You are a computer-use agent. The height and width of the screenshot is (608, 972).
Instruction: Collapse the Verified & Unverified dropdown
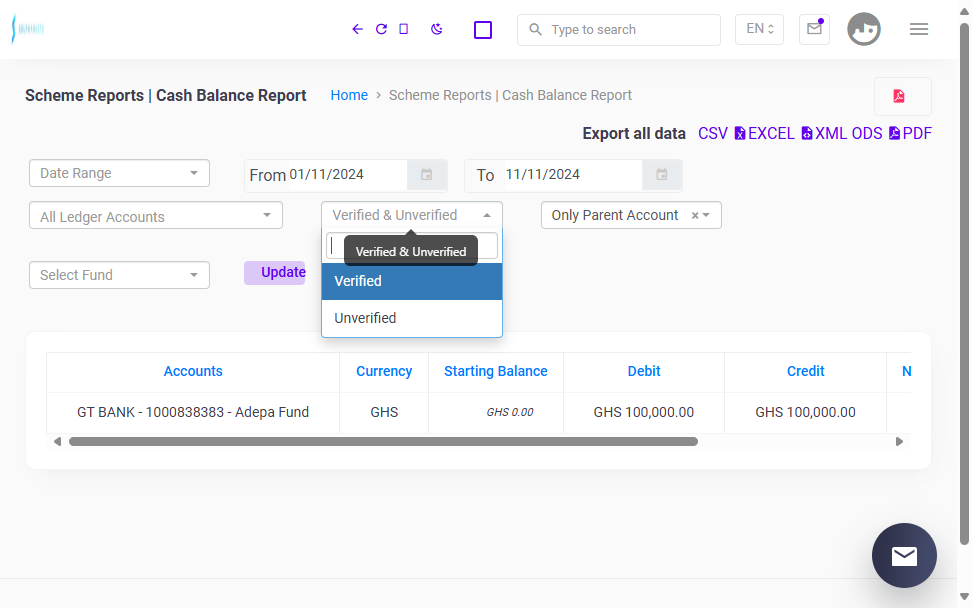[x=412, y=215]
